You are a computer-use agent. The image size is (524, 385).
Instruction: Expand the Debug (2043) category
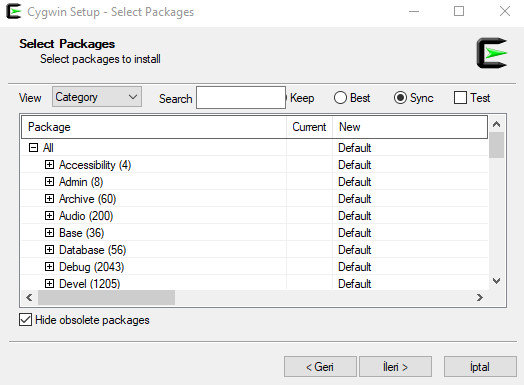49,267
